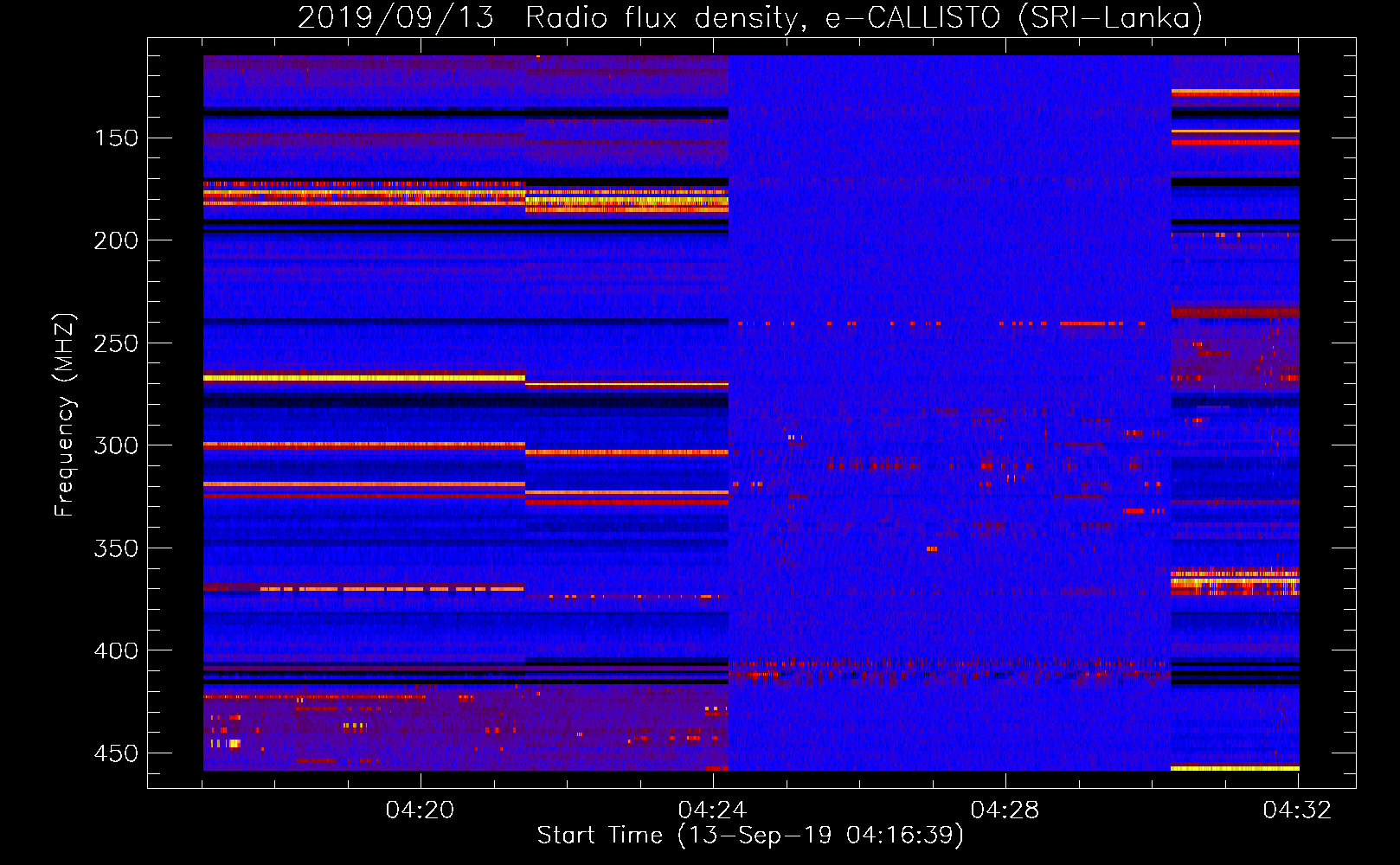Click the 'Start Time (13-Sep-19 04:16:39)' label
This screenshot has width=1400, height=865.
[750, 836]
